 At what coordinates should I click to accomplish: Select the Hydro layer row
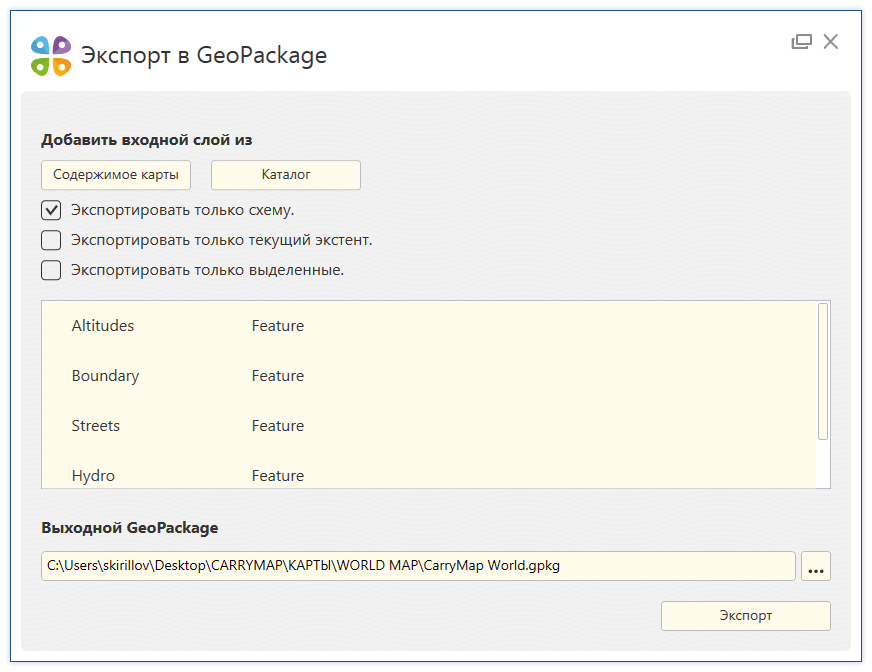429,470
